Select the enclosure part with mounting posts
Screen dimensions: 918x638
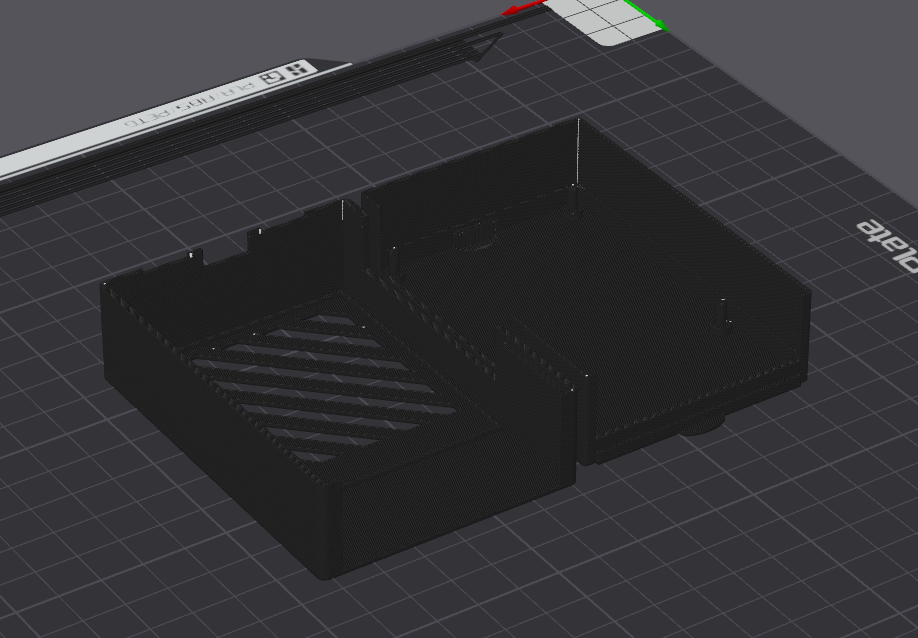point(585,293)
